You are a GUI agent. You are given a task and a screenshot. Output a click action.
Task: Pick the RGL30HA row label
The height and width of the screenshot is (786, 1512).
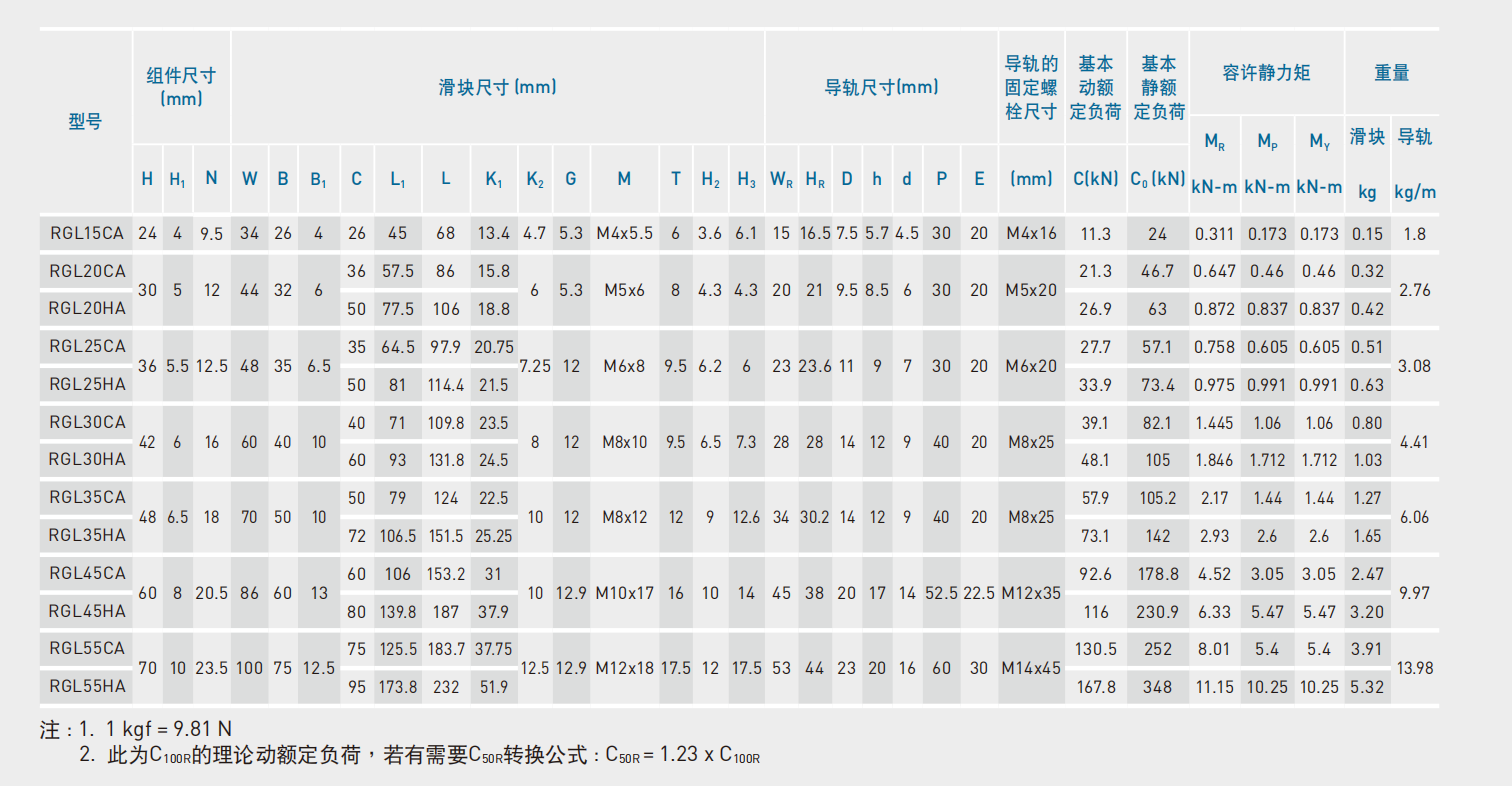click(86, 460)
